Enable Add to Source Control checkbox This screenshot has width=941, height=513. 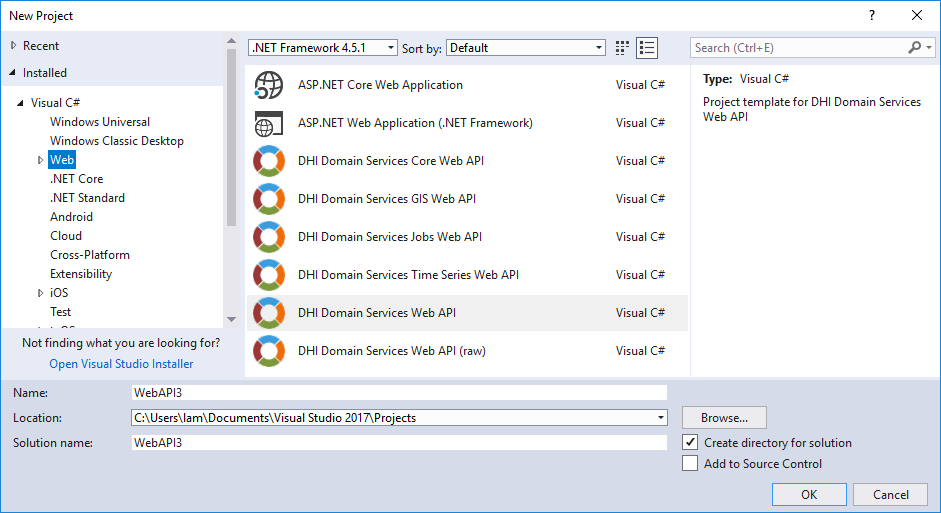click(690, 464)
